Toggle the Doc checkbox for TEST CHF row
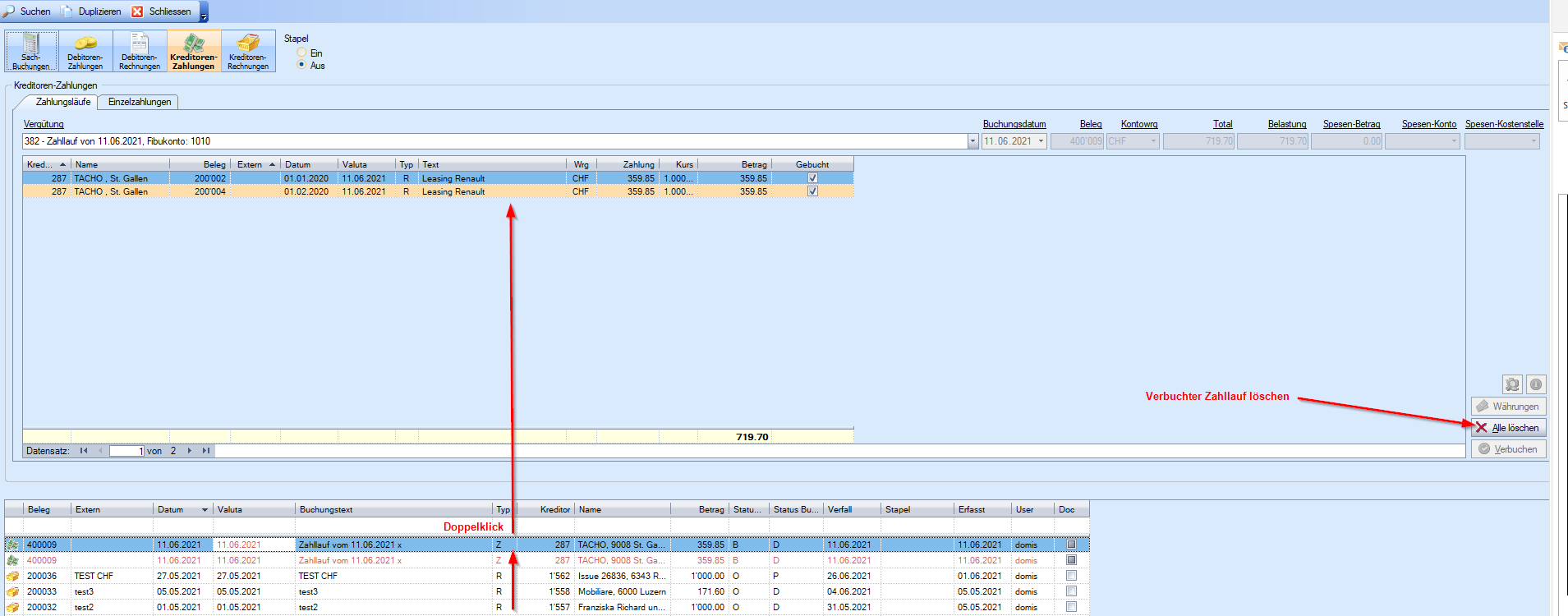Viewport: 1568px width, 616px height. [1071, 576]
